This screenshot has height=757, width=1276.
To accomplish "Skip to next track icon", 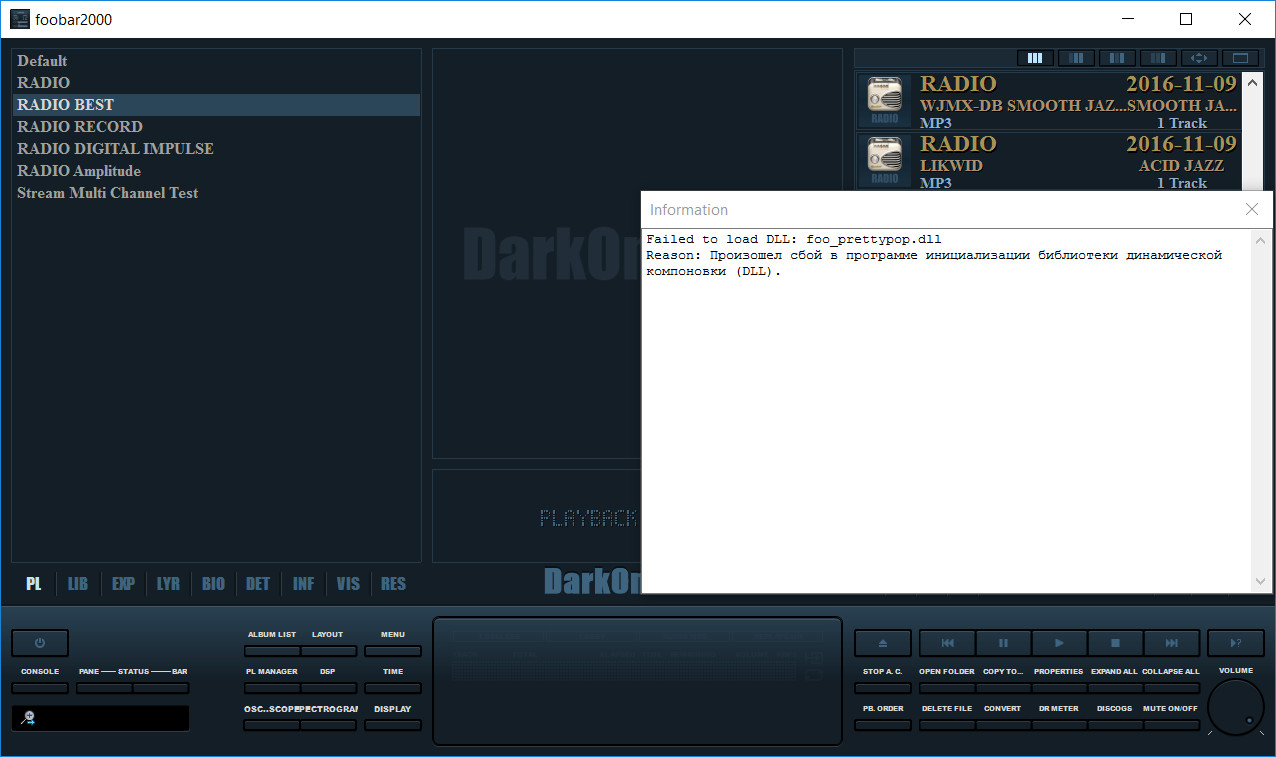I will [x=1171, y=643].
